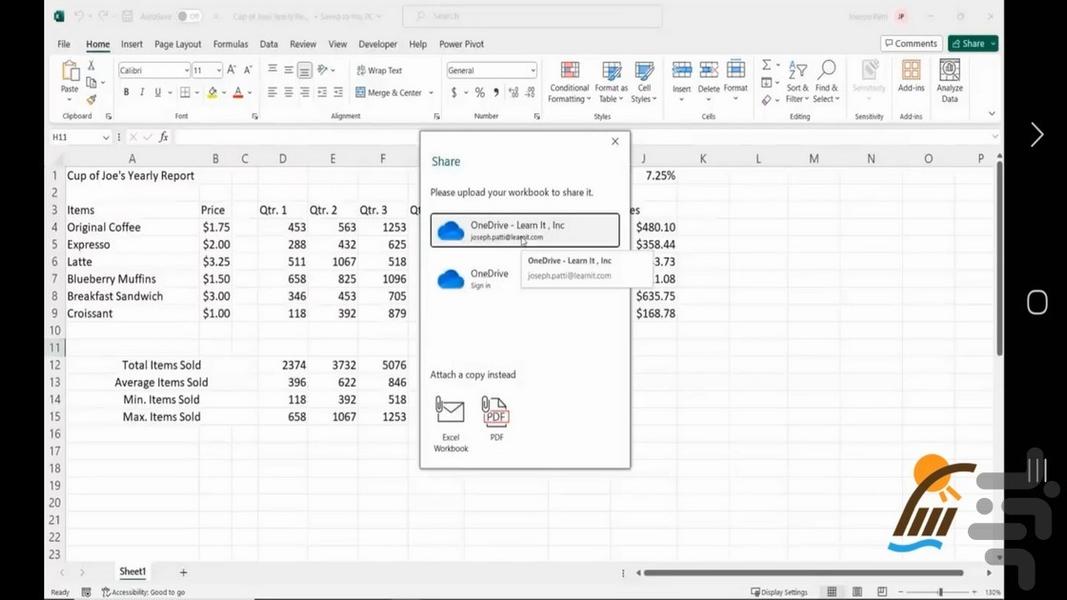Choose OneDrive - Learn It, Inc account
Viewport: 1067px width, 600px height.
point(524,231)
